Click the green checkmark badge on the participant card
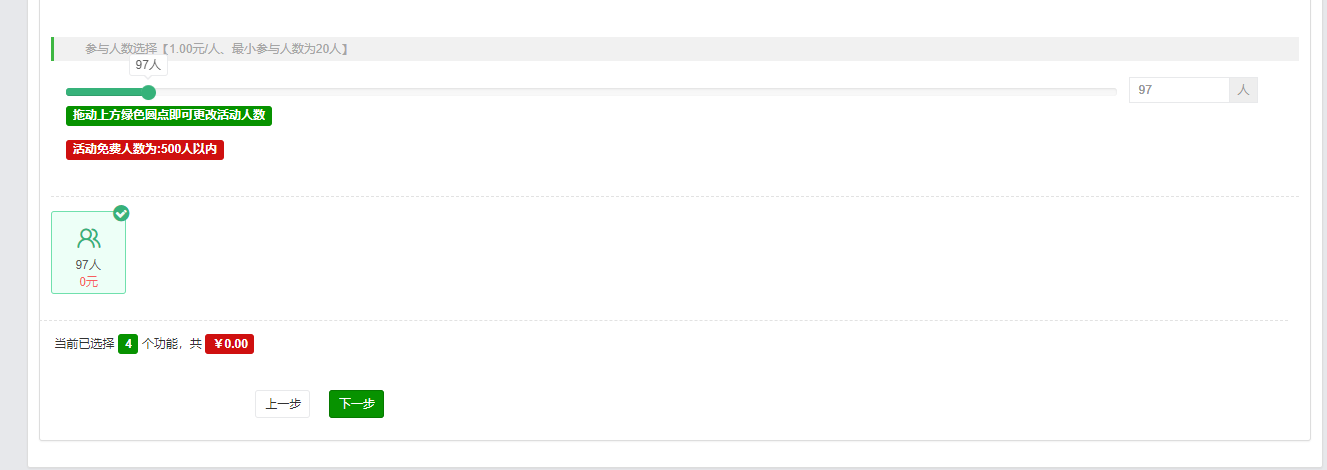 121,213
